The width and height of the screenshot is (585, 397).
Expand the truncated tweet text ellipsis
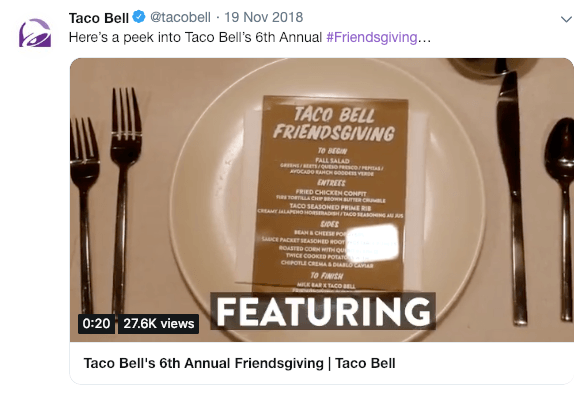(424, 37)
